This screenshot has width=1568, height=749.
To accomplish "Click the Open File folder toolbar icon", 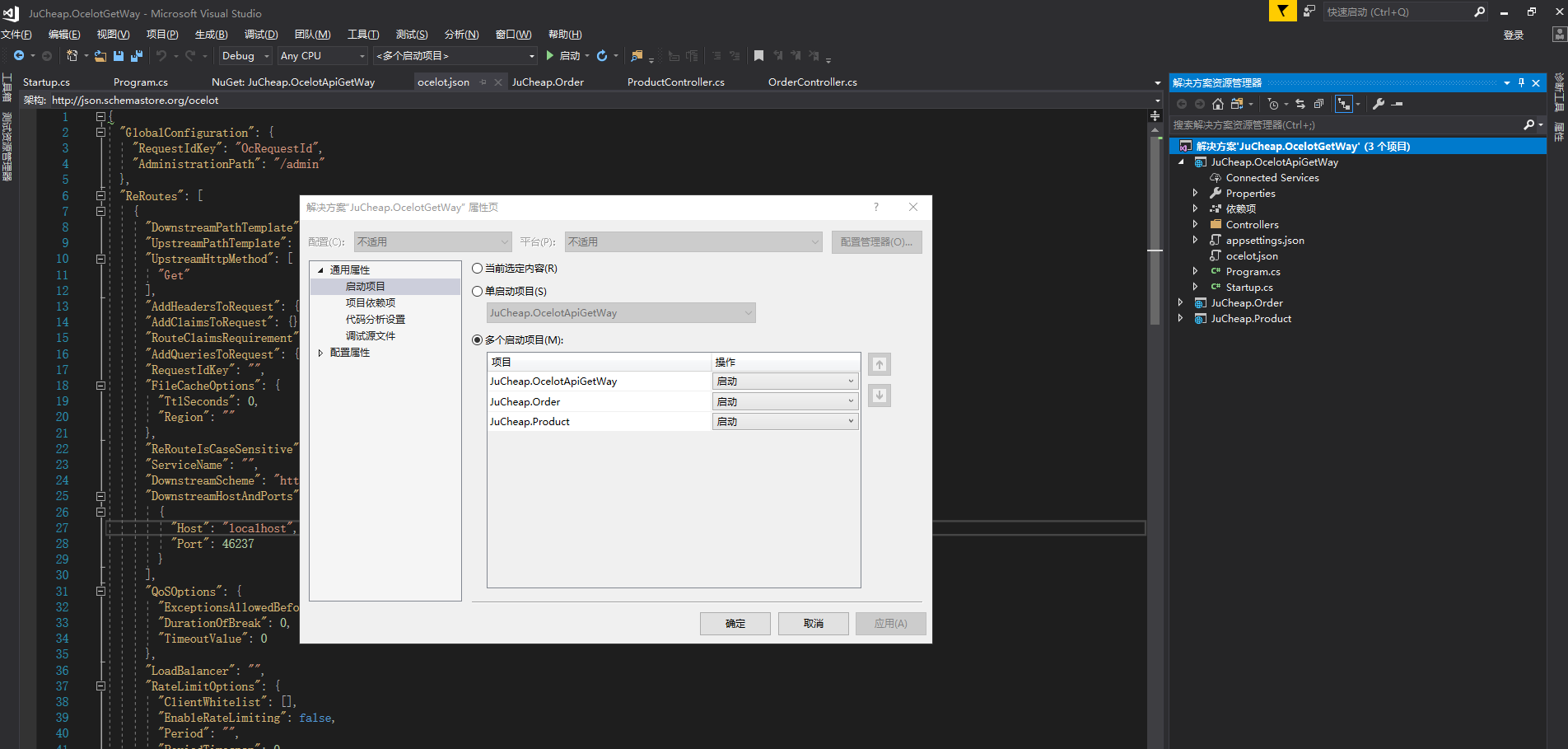I will (100, 56).
